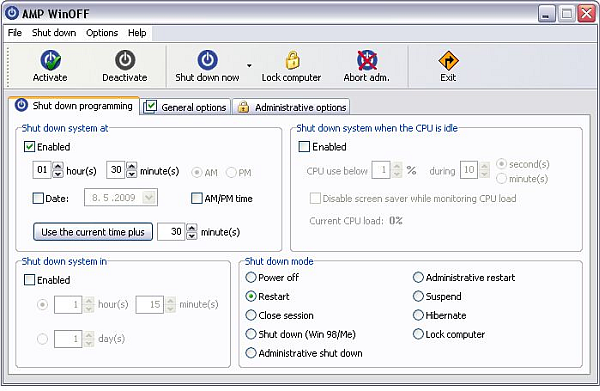
Task: Click the Abort adm. icon
Action: tap(367, 60)
